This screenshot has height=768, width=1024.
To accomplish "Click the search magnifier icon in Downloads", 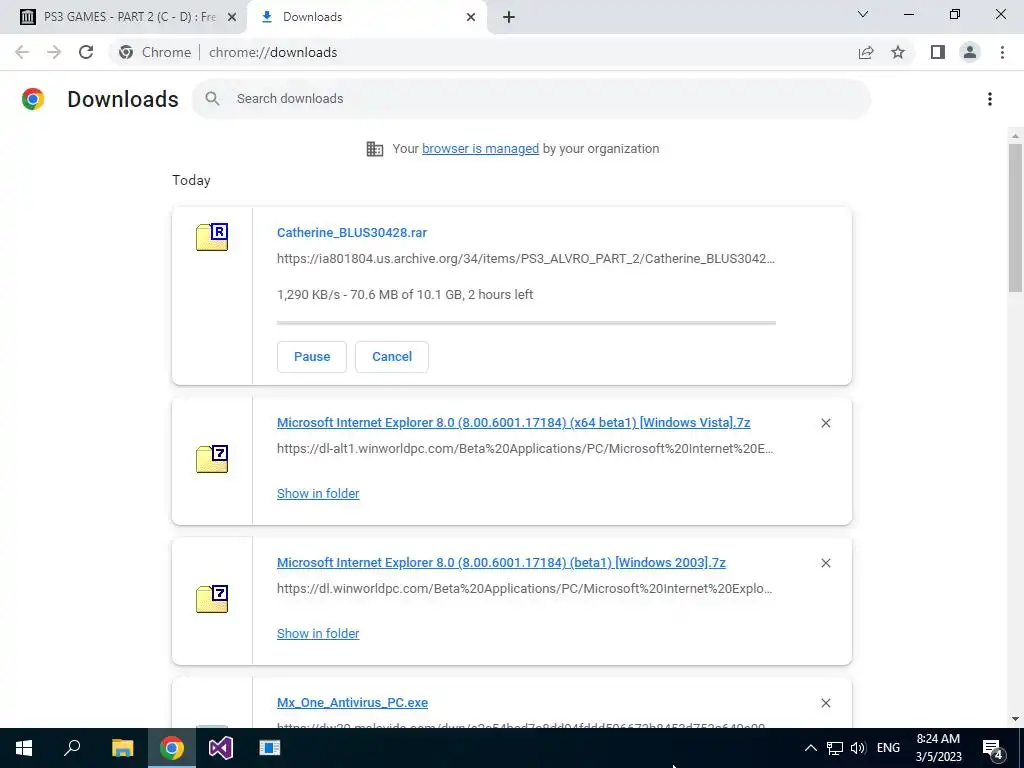I will [212, 99].
